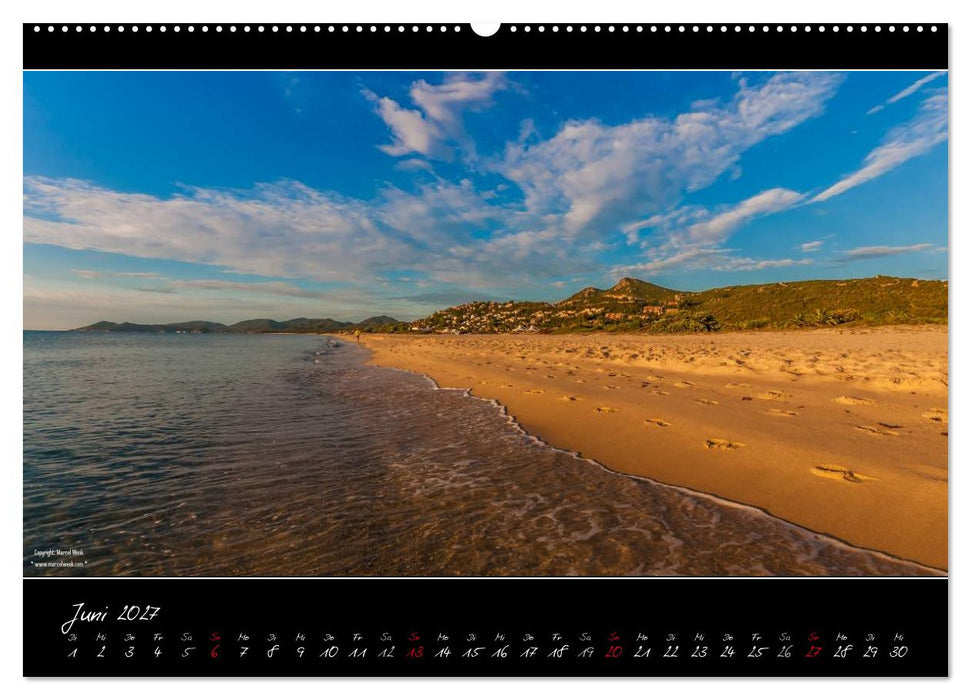The image size is (971, 700).
Task: Select date 1 in the calendar row
Action: 72,652
